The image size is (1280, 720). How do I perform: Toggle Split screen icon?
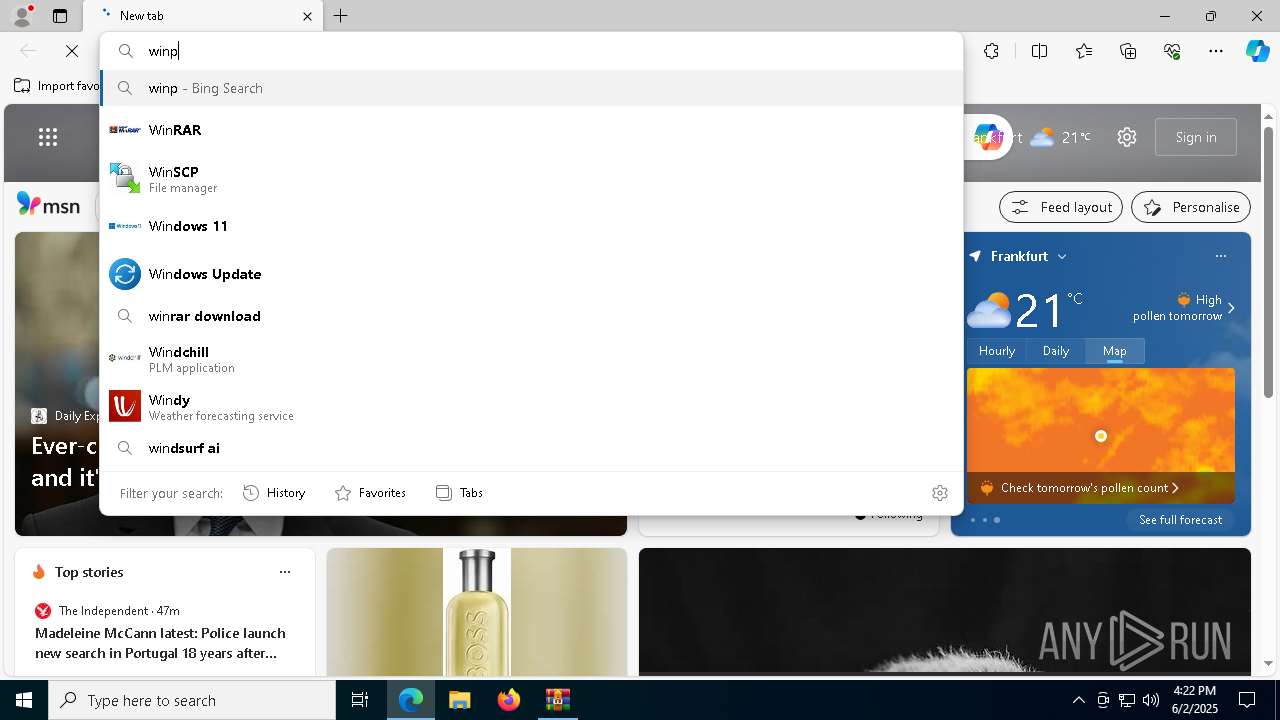pyautogui.click(x=1039, y=51)
